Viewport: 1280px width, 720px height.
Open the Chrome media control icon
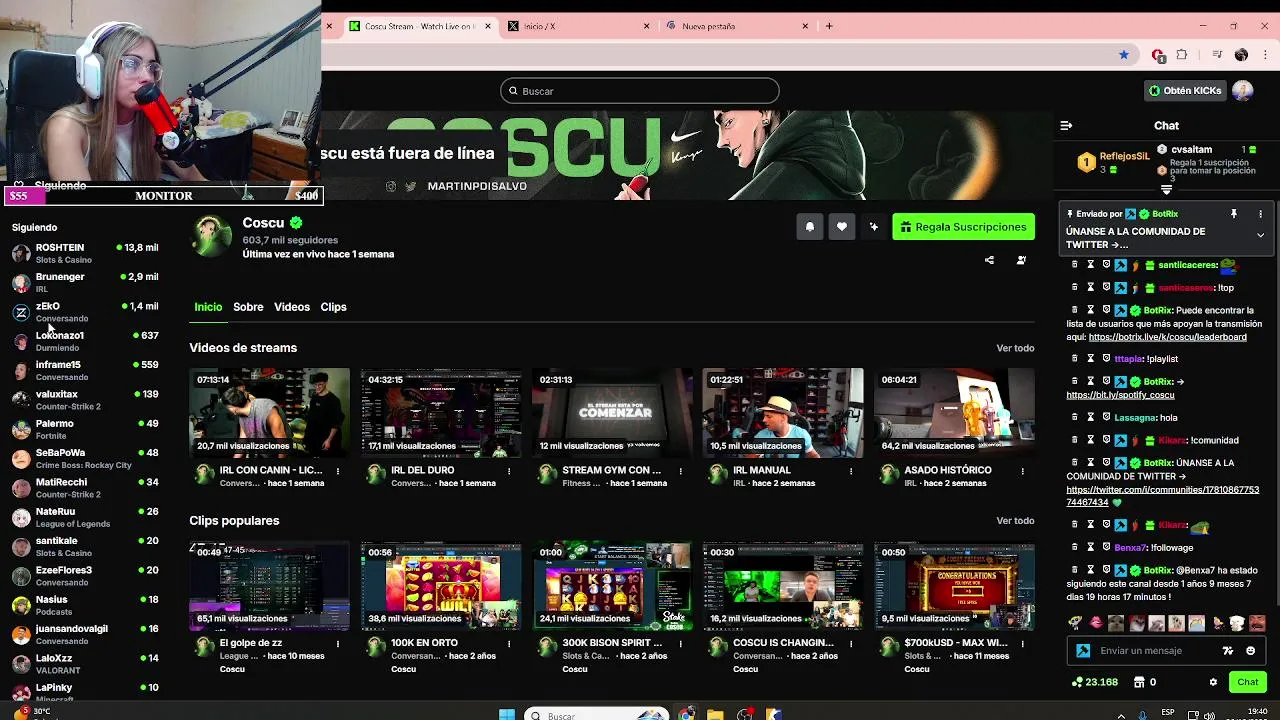1217,55
